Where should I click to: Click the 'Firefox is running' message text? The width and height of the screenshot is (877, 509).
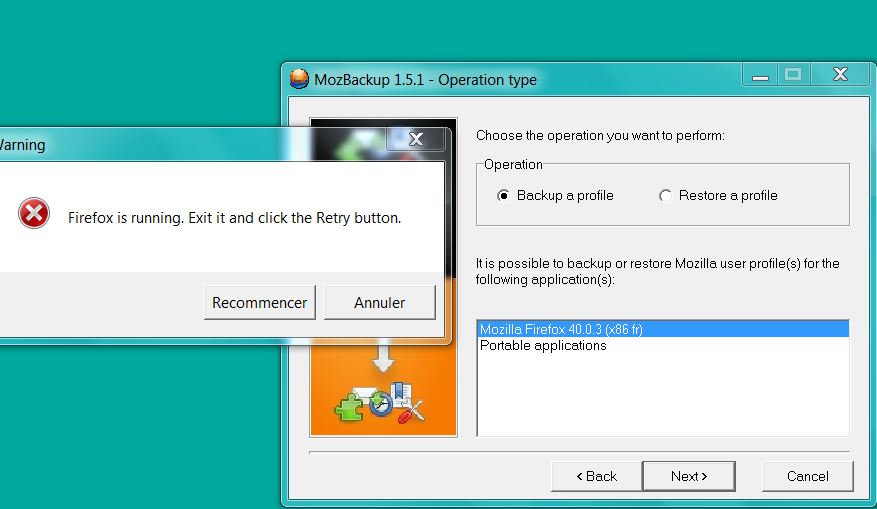point(234,218)
